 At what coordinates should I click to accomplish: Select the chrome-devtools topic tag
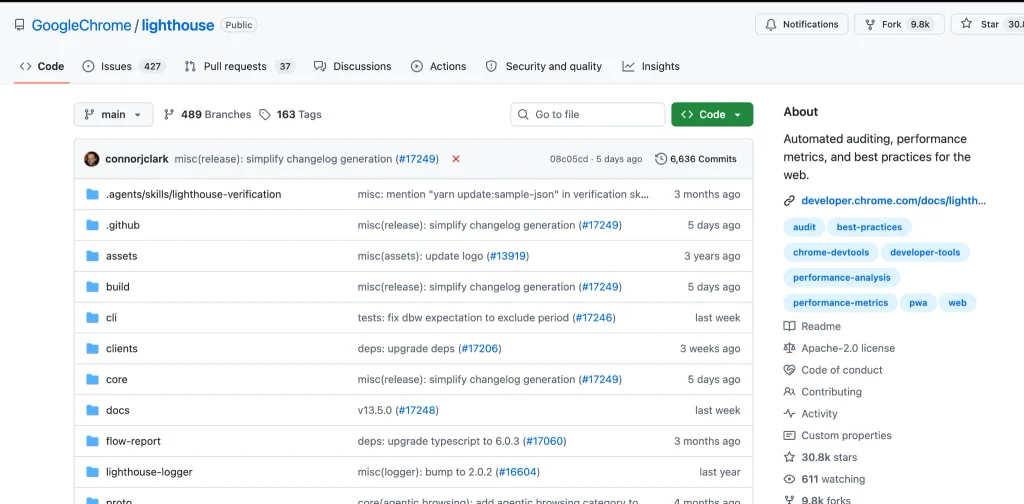831,252
